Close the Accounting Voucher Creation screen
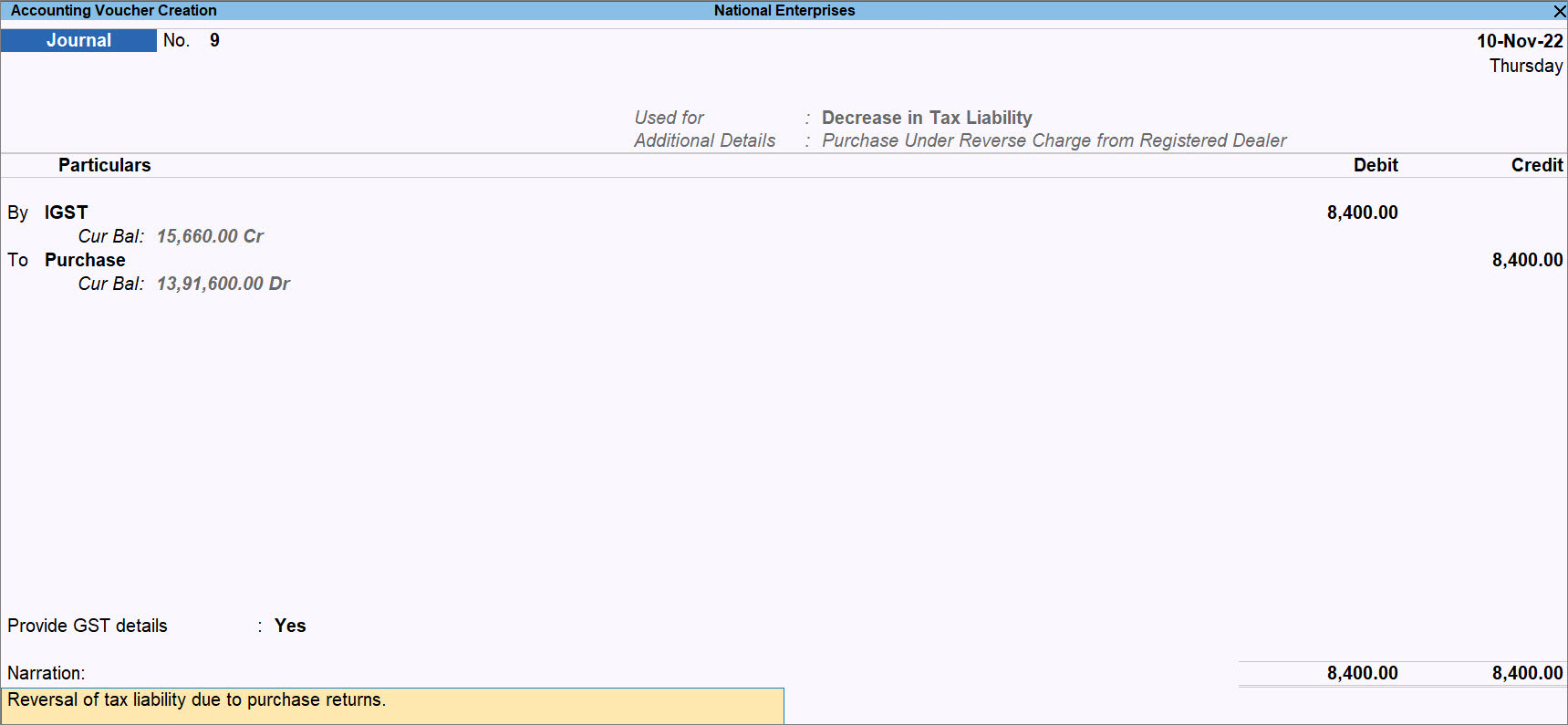The width and height of the screenshot is (1568, 725). click(x=1559, y=11)
